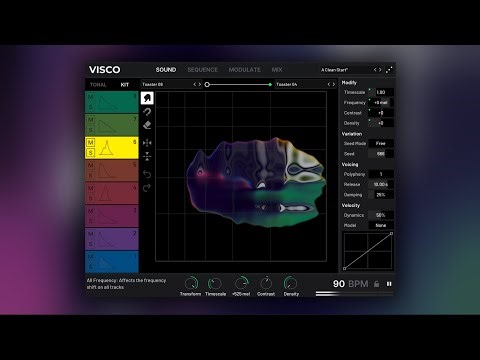
Task: Select the eraser tool
Action: point(147,125)
